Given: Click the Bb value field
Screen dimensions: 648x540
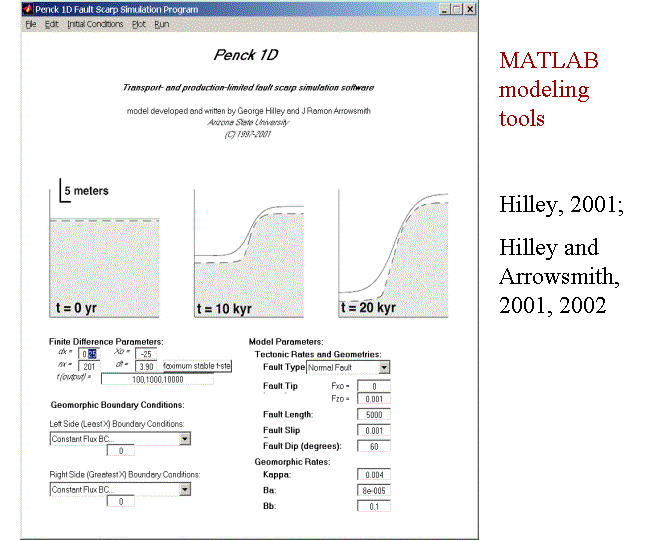Looking at the screenshot, I should pyautogui.click(x=373, y=507).
